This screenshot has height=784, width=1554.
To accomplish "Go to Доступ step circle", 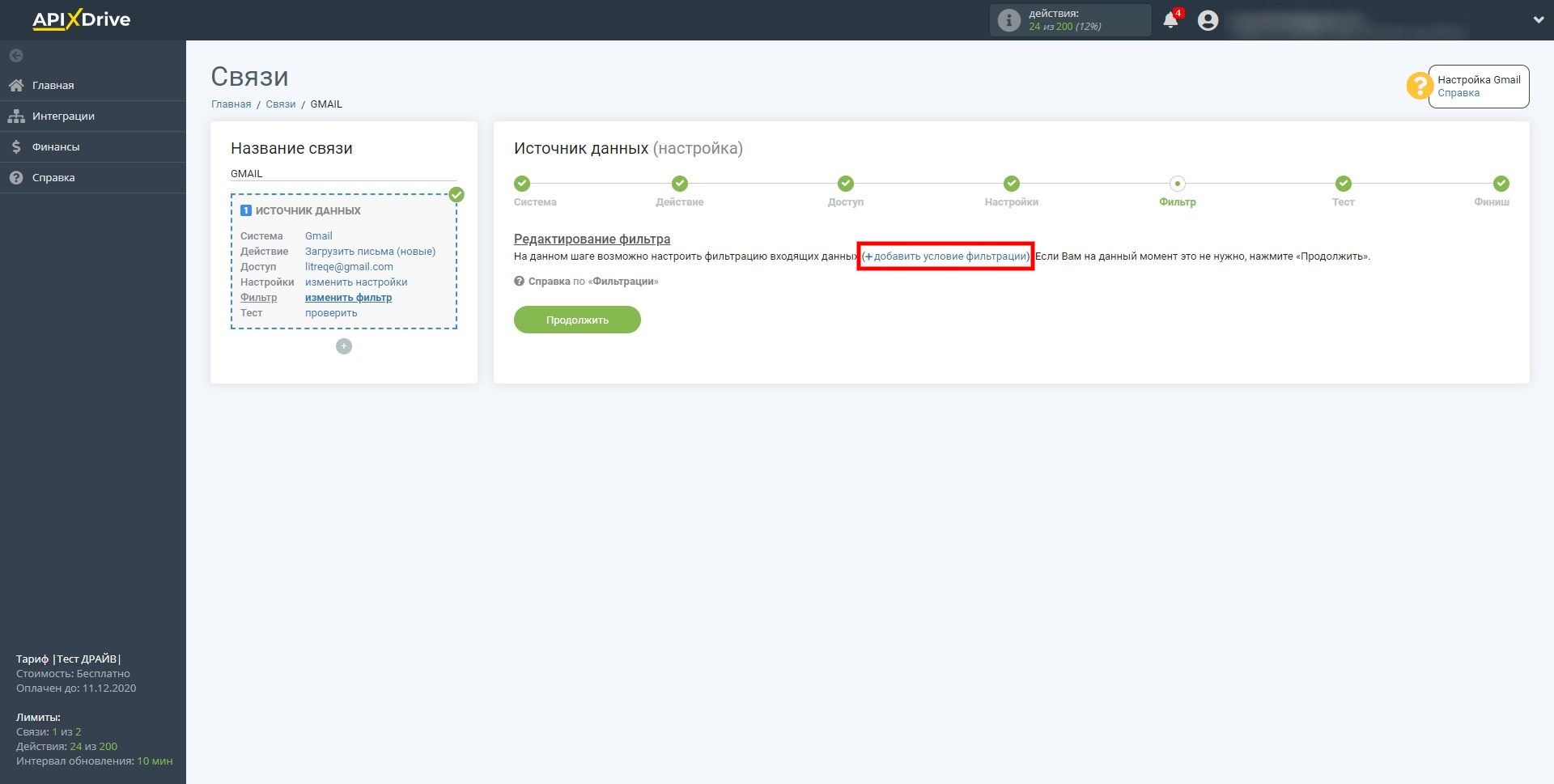I will click(846, 184).
